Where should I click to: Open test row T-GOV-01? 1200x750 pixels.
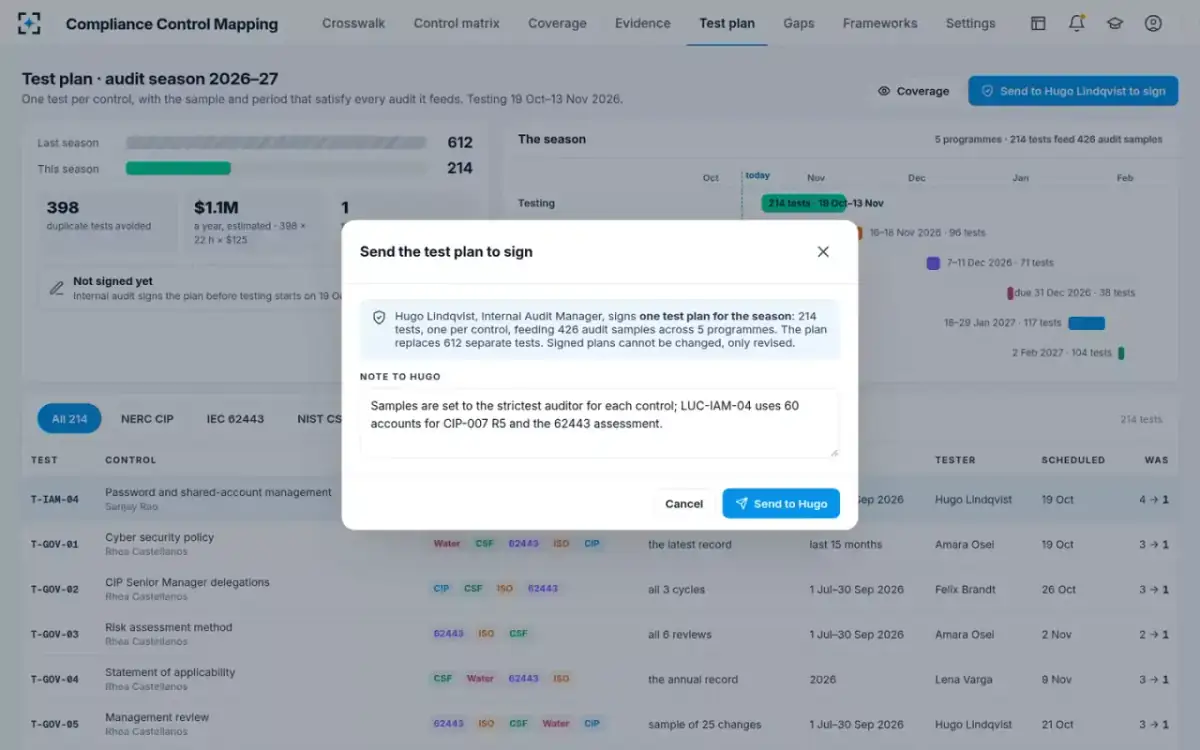600,544
